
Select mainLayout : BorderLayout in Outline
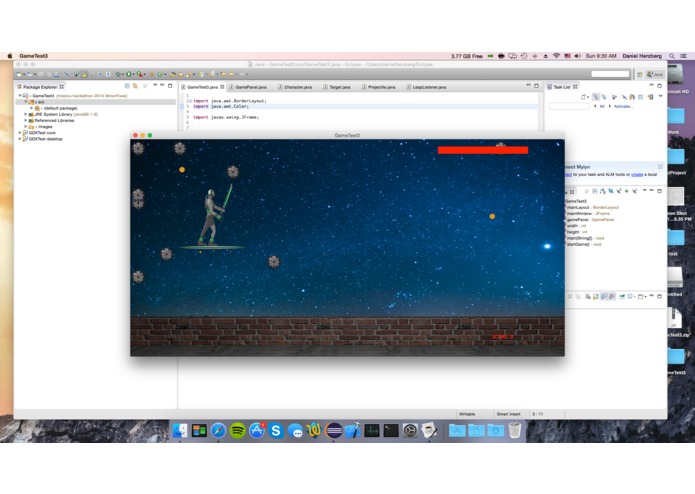click(x=592, y=207)
